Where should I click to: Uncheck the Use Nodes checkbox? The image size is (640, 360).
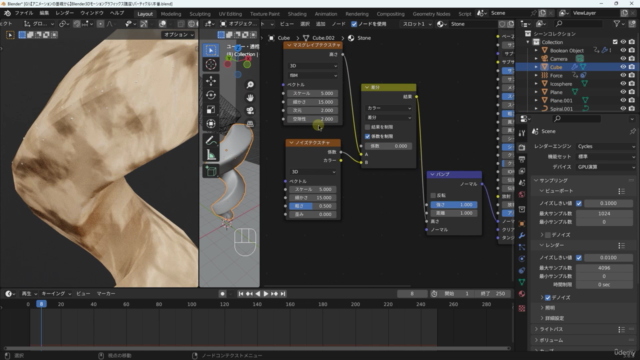click(354, 24)
